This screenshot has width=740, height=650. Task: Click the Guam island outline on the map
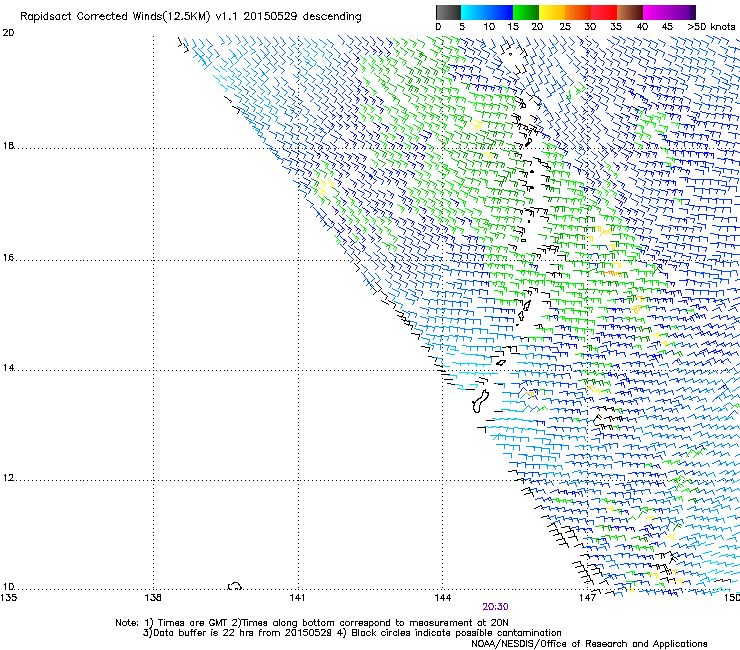pos(480,401)
